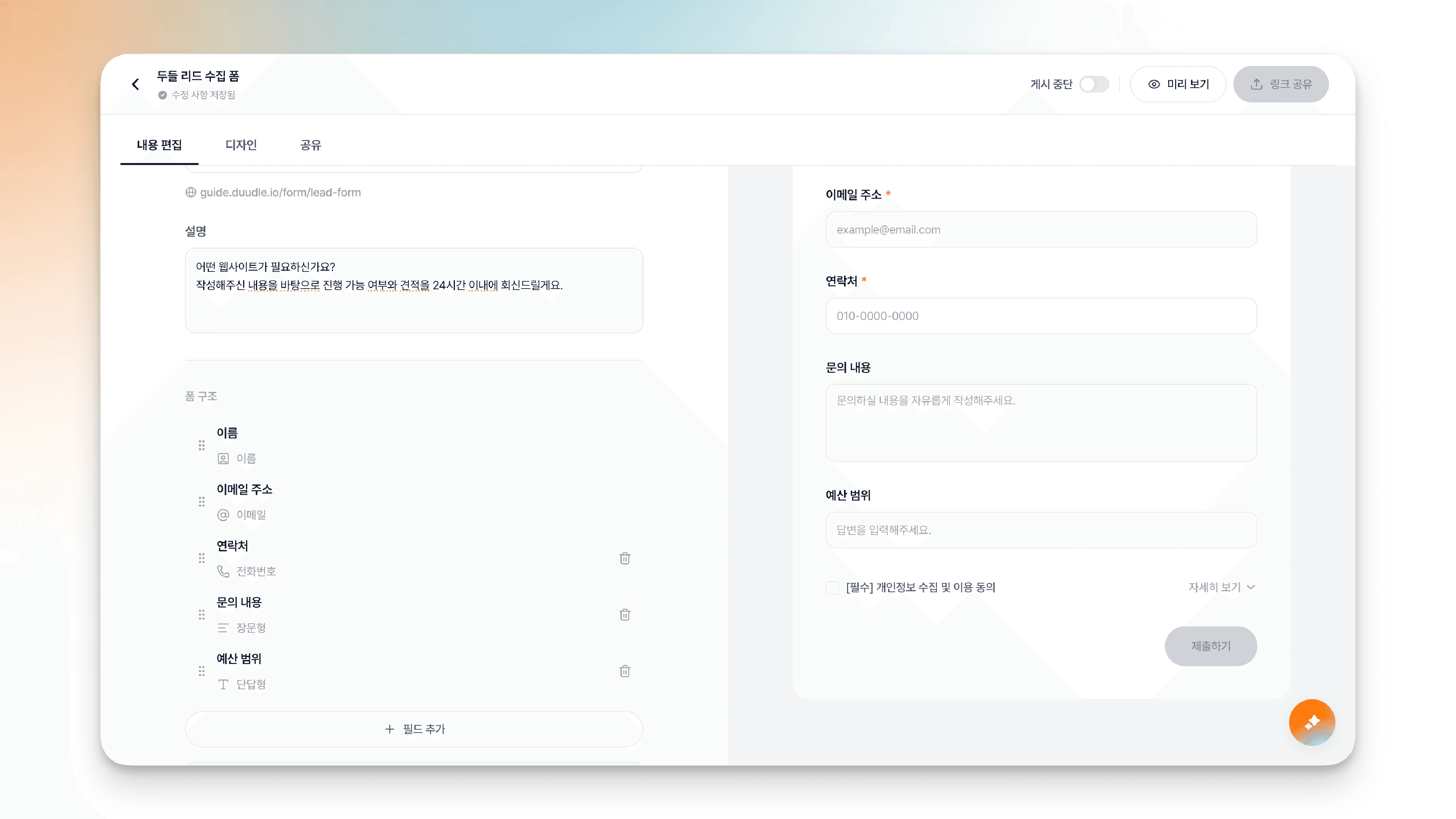Click the plus icon in 필드 추가
This screenshot has height=819, width=1456.
pyautogui.click(x=389, y=729)
